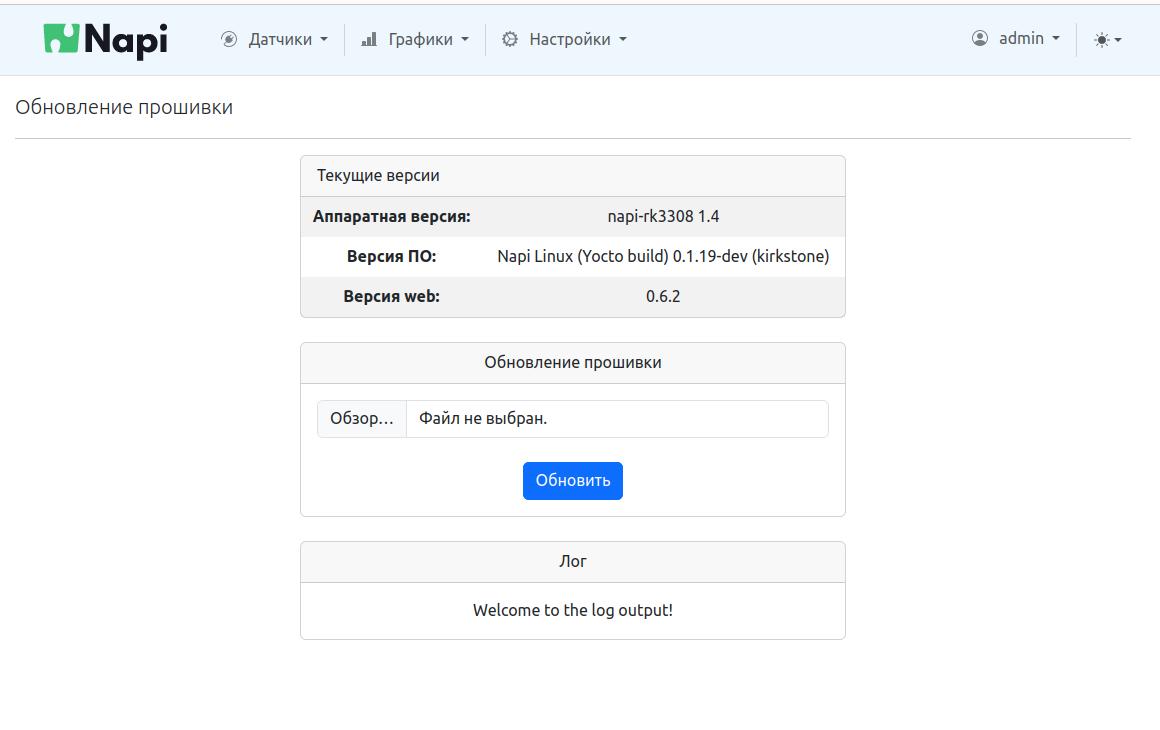
Task: Select the web version 0.6.2 row
Action: [x=572, y=296]
